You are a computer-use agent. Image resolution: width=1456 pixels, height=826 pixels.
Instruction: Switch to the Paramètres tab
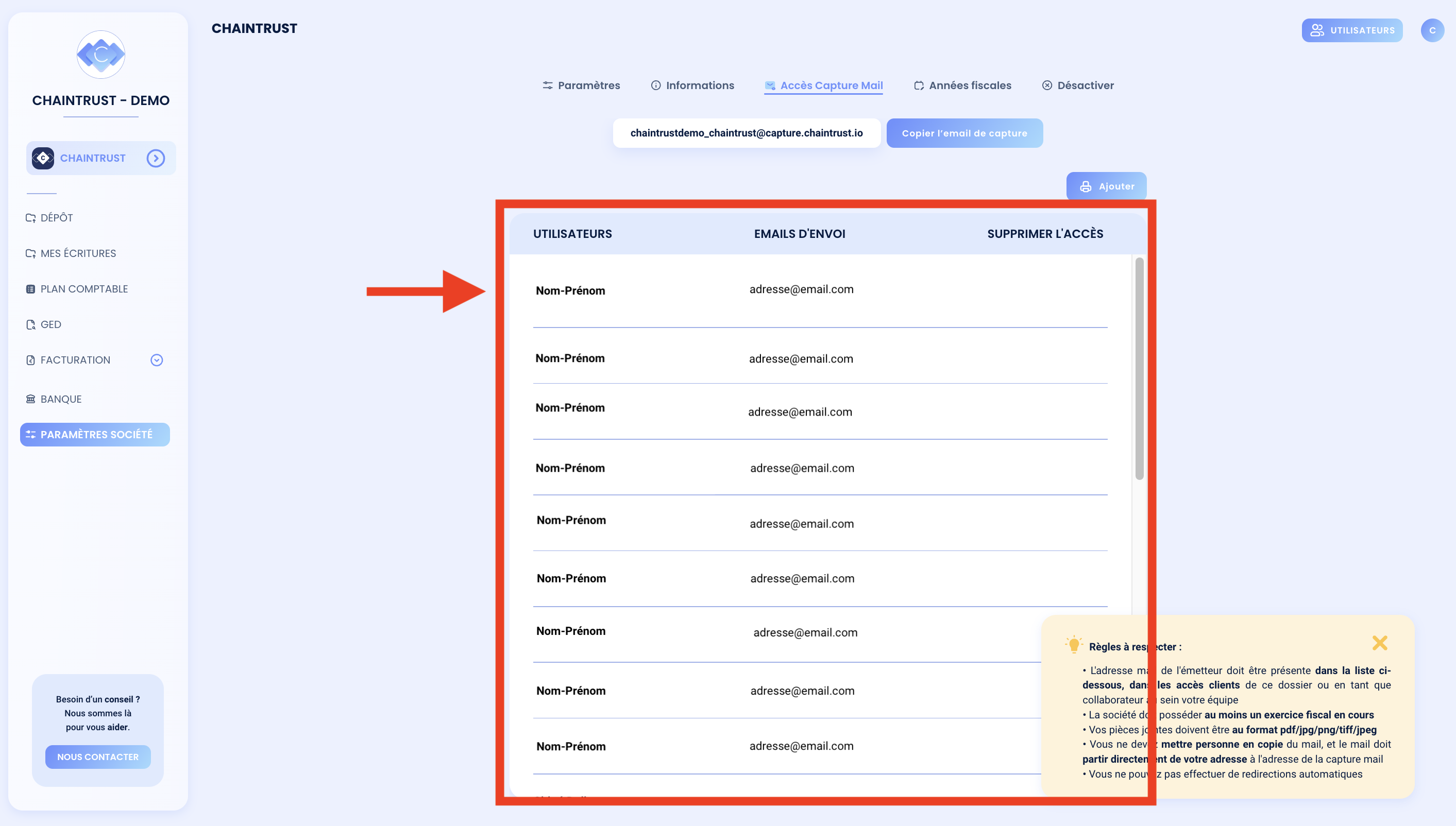[x=581, y=85]
